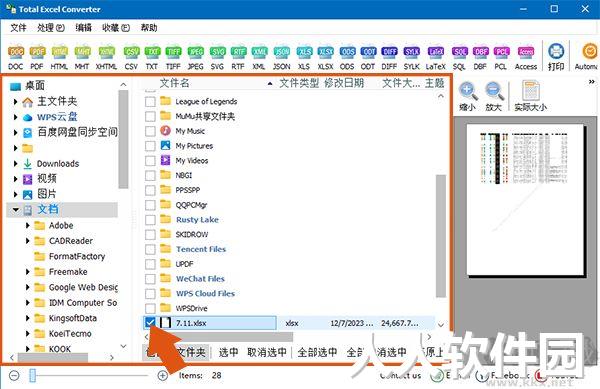Choose PCL output format
This screenshot has height=389, width=600.
[x=501, y=57]
